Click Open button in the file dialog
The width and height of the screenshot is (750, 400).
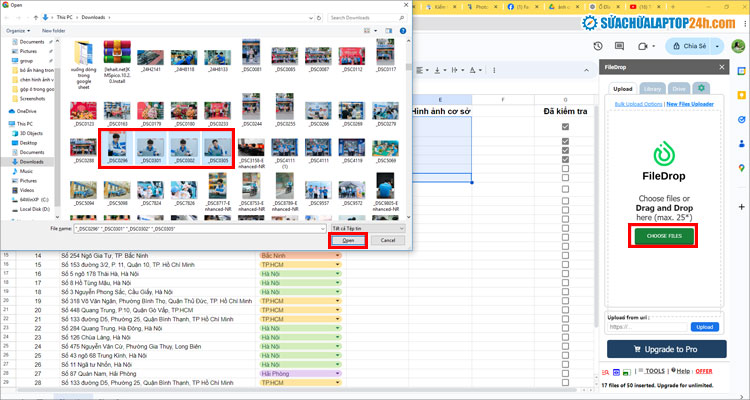[348, 240]
